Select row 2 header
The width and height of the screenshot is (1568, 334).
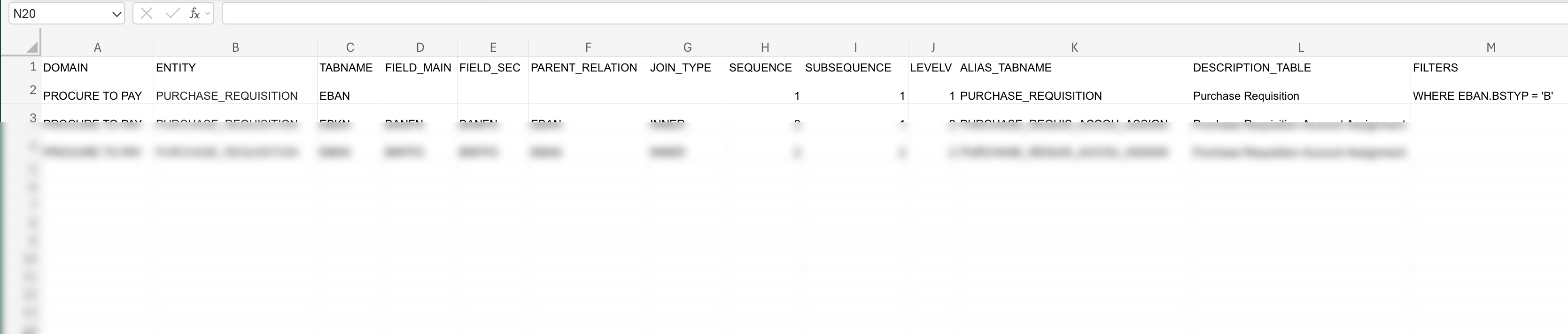[33, 89]
